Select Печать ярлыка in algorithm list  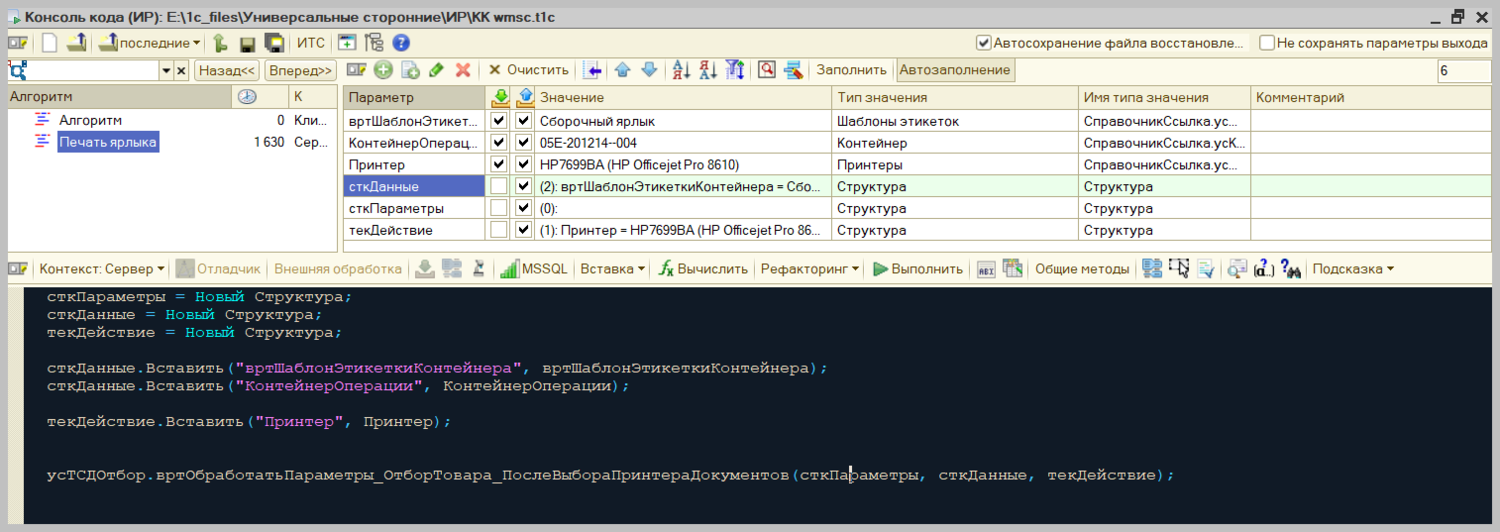pos(107,142)
